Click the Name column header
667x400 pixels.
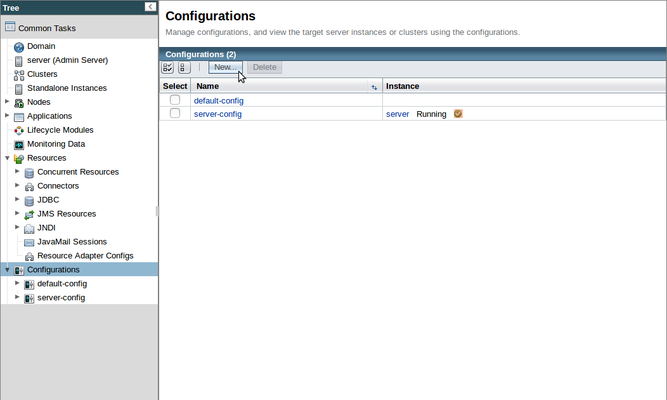[x=208, y=86]
